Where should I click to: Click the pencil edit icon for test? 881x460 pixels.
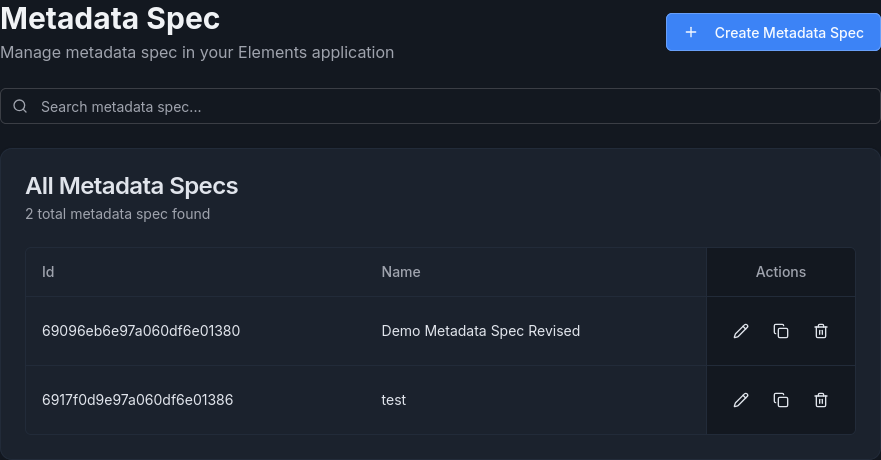click(741, 400)
